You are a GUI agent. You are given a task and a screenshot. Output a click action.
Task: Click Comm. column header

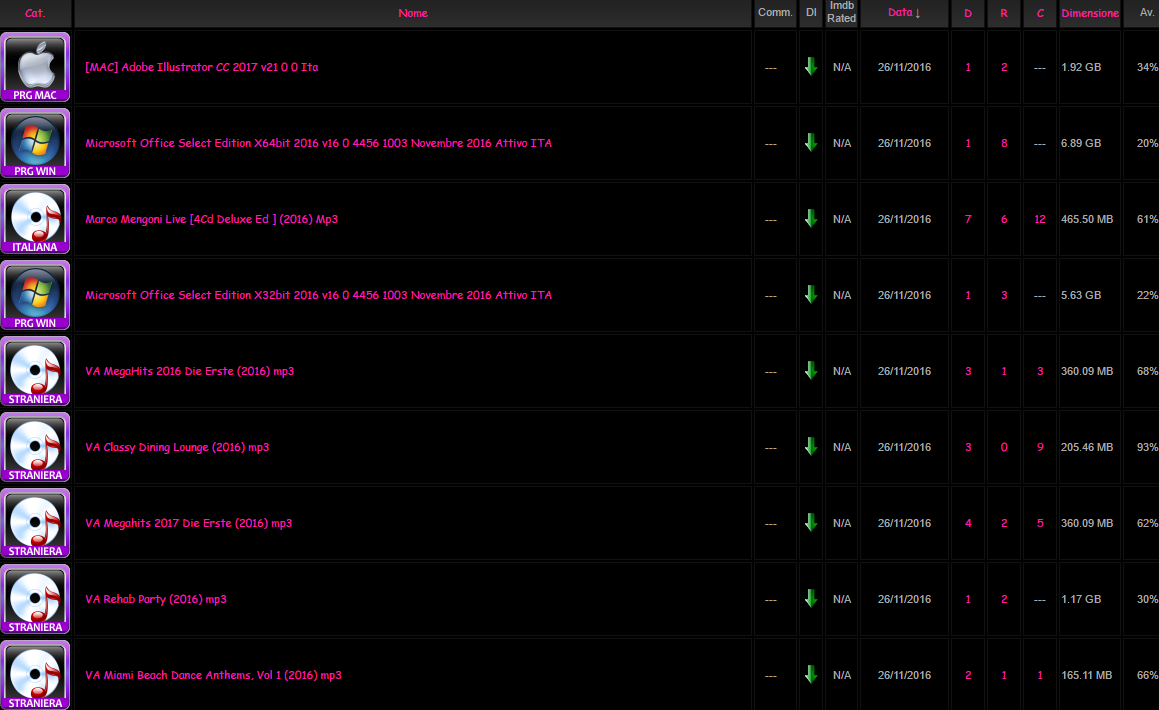point(775,13)
